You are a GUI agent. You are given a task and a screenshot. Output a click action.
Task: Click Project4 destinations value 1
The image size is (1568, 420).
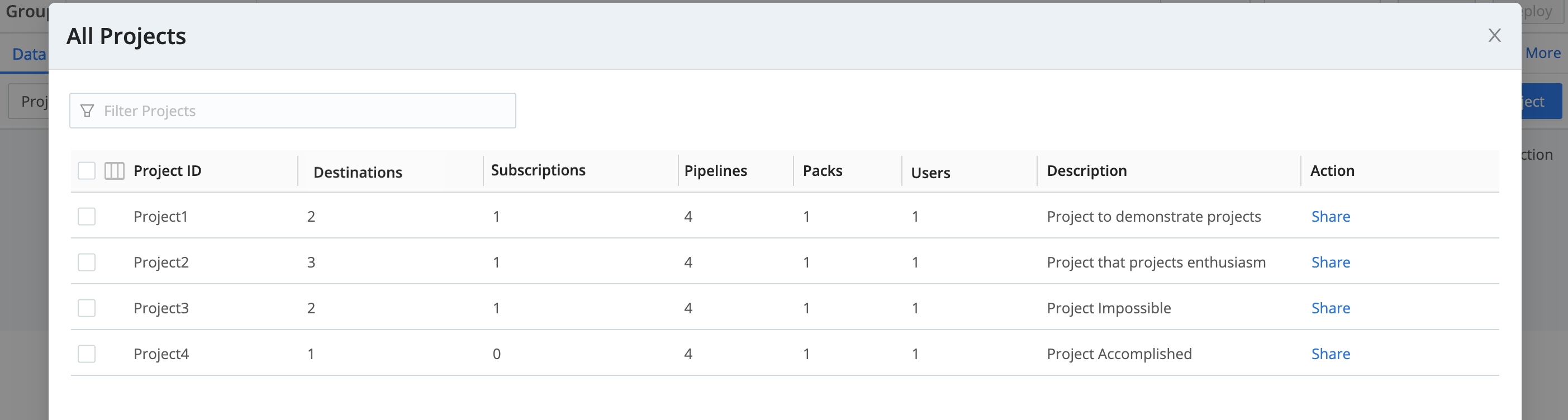[x=311, y=354]
